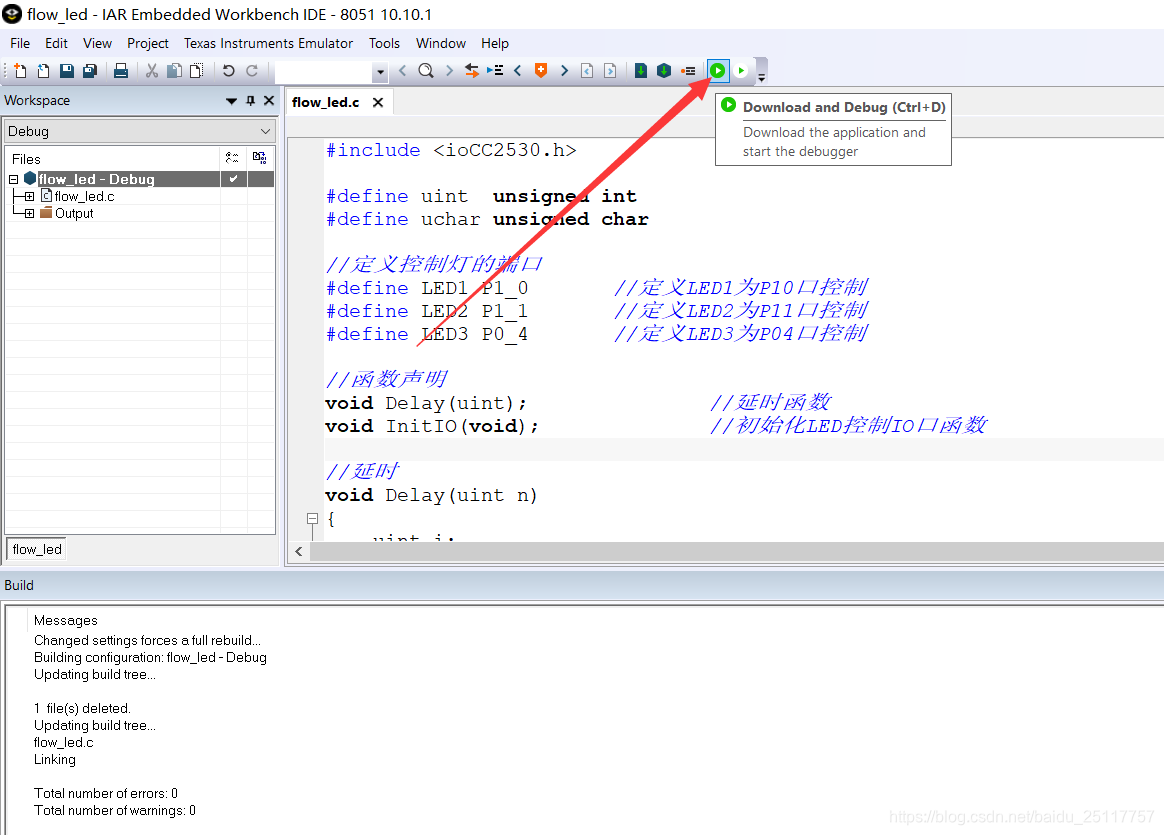Find next using right chevron by magnifier
Screen dimensions: 1164x835
pos(449,71)
